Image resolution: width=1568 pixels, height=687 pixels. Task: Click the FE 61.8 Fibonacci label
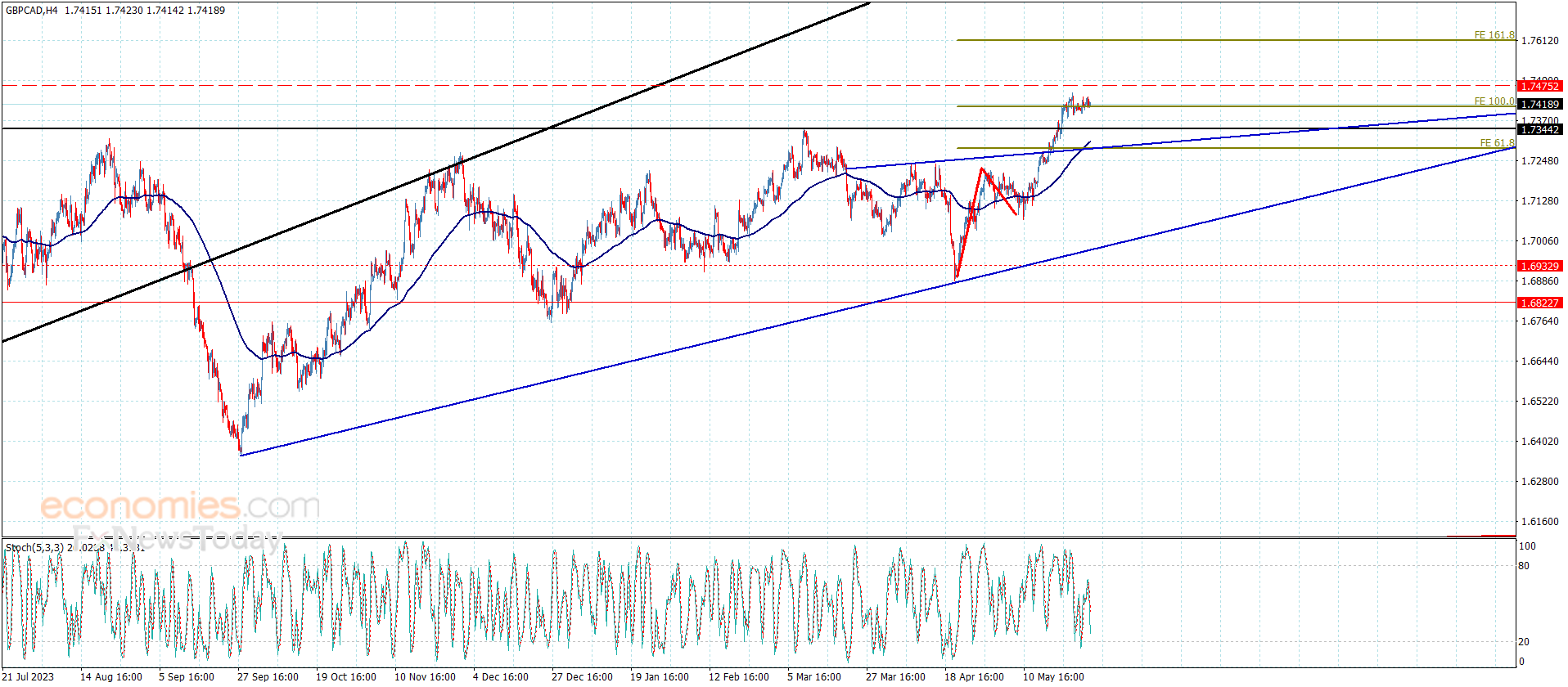click(1497, 143)
